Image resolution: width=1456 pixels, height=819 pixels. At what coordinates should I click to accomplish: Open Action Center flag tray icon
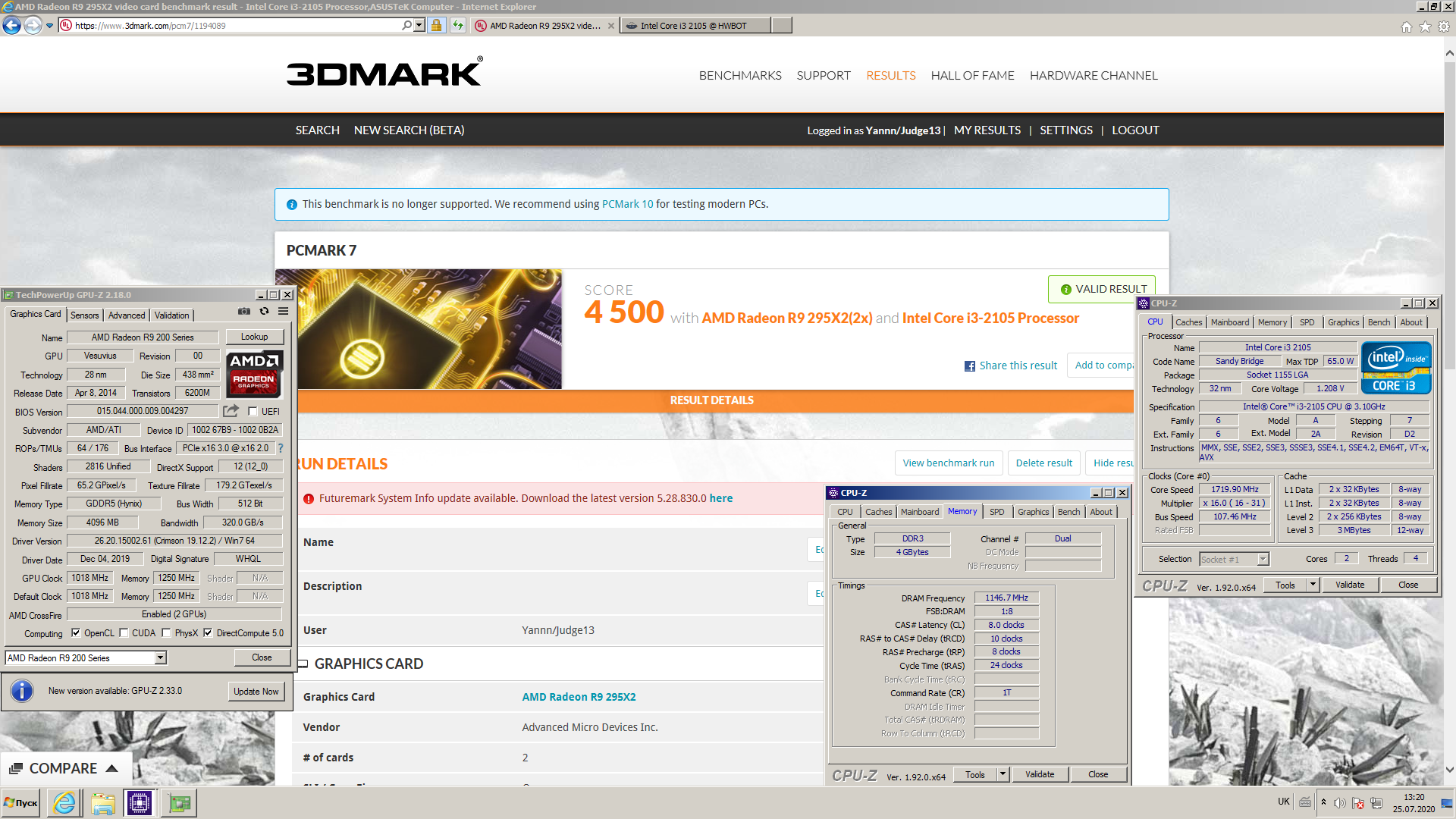click(x=1358, y=803)
